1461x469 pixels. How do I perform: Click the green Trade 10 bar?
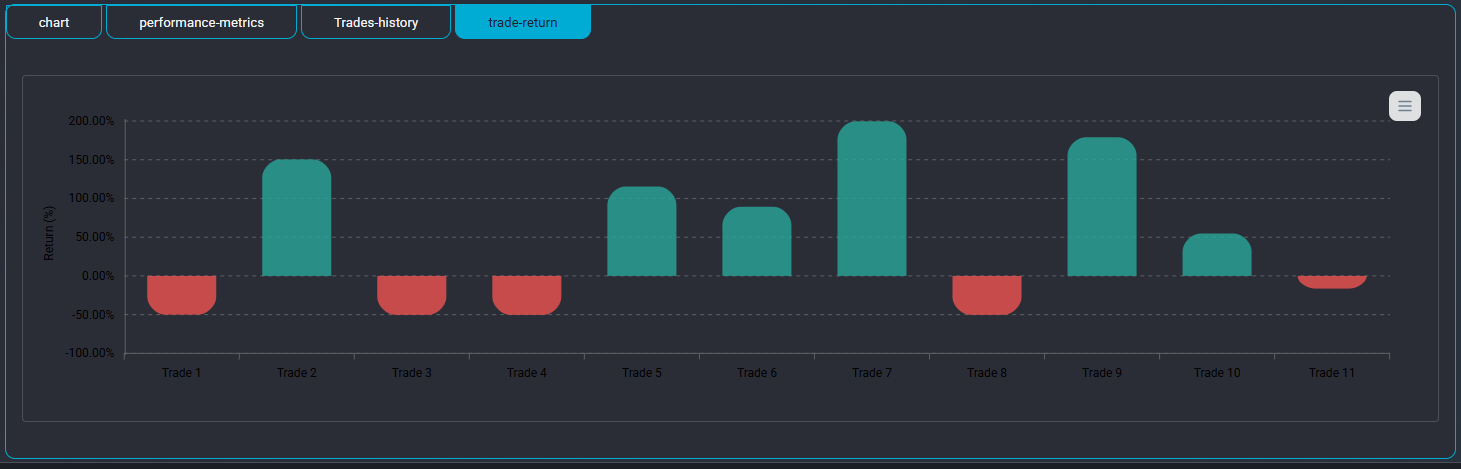tap(1217, 255)
